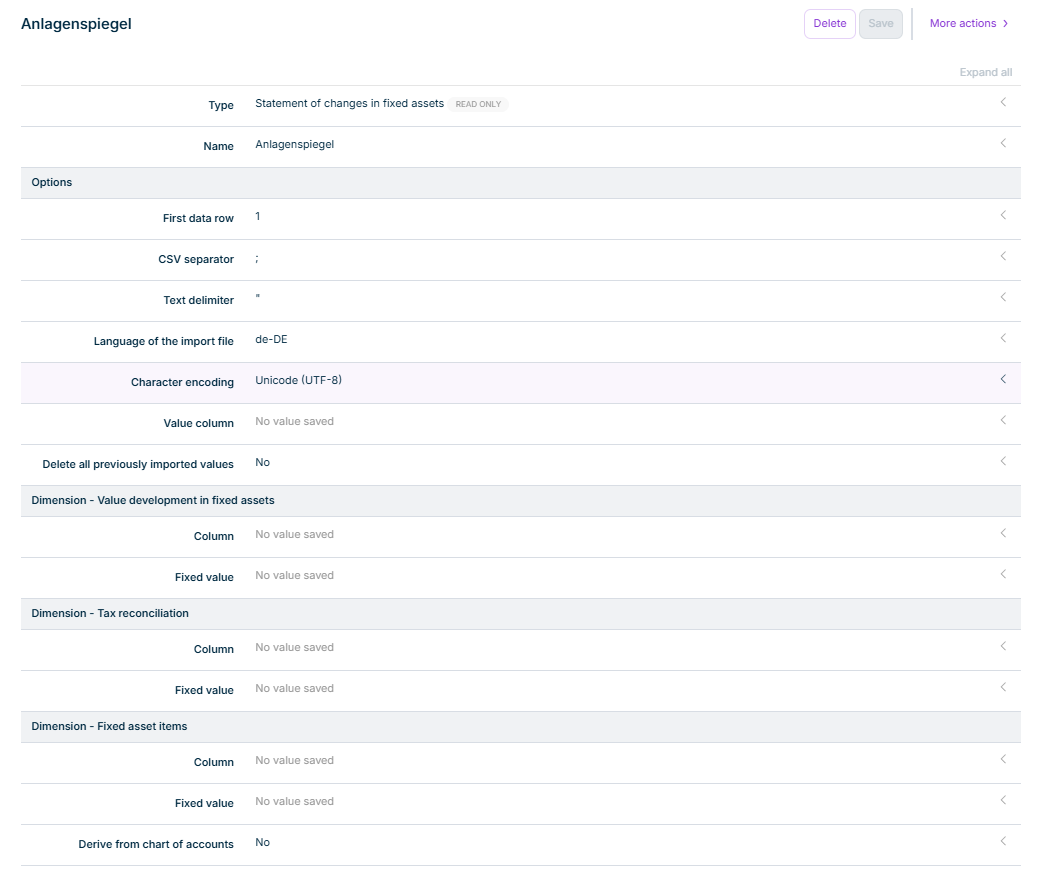This screenshot has height=869, width=1050.
Task: Click the Options section header
Action: tap(521, 183)
